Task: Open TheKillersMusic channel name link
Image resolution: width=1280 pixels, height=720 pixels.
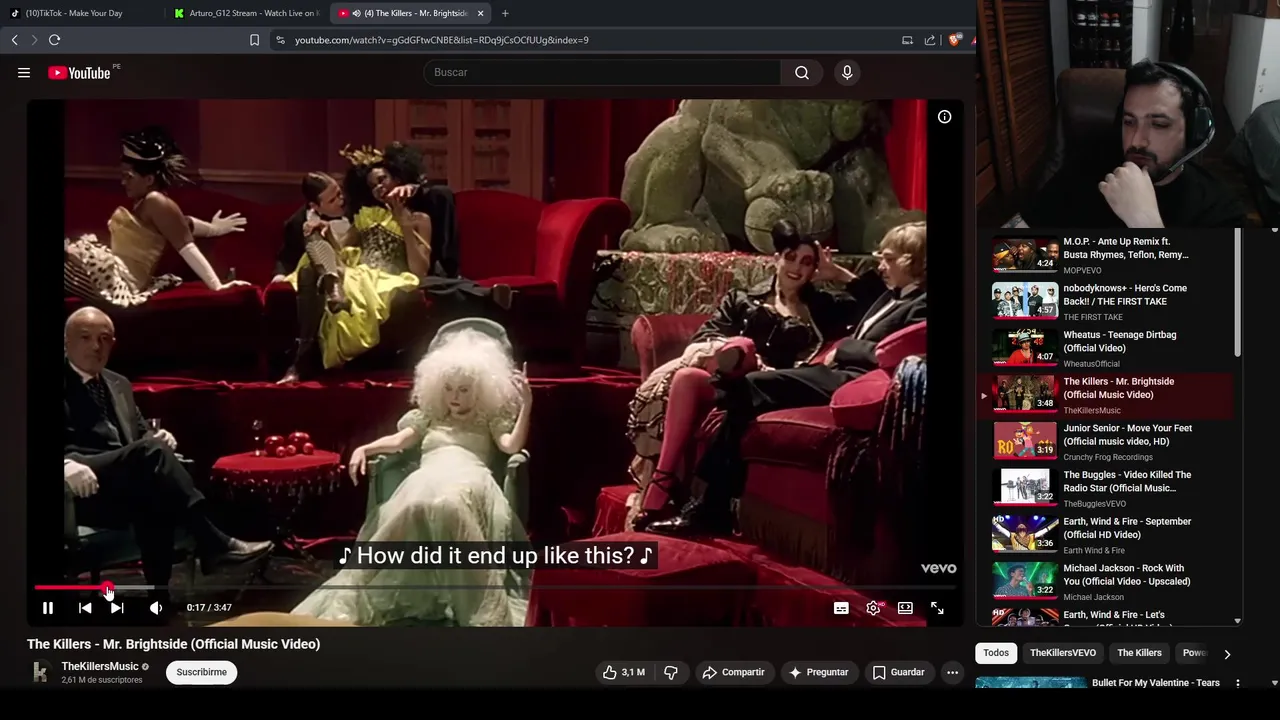Action: 100,666
